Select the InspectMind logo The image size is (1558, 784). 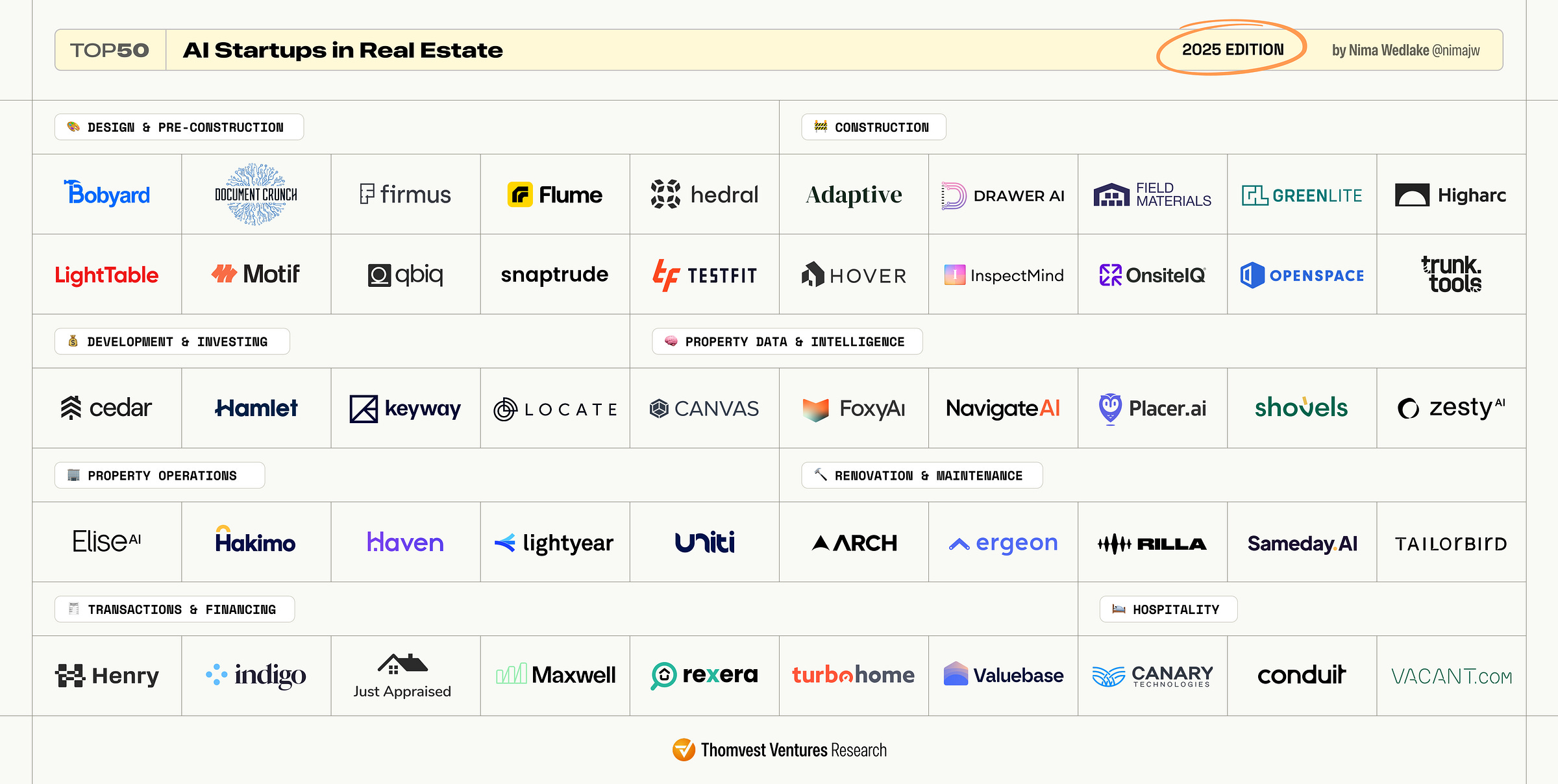coord(1004,275)
